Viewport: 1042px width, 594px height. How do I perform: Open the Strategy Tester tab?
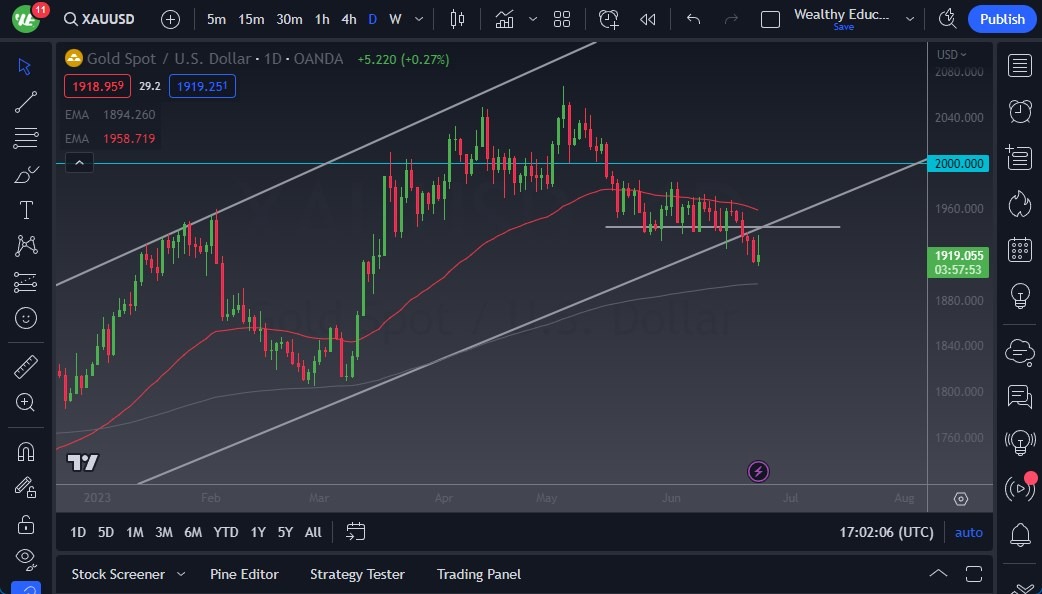357,574
